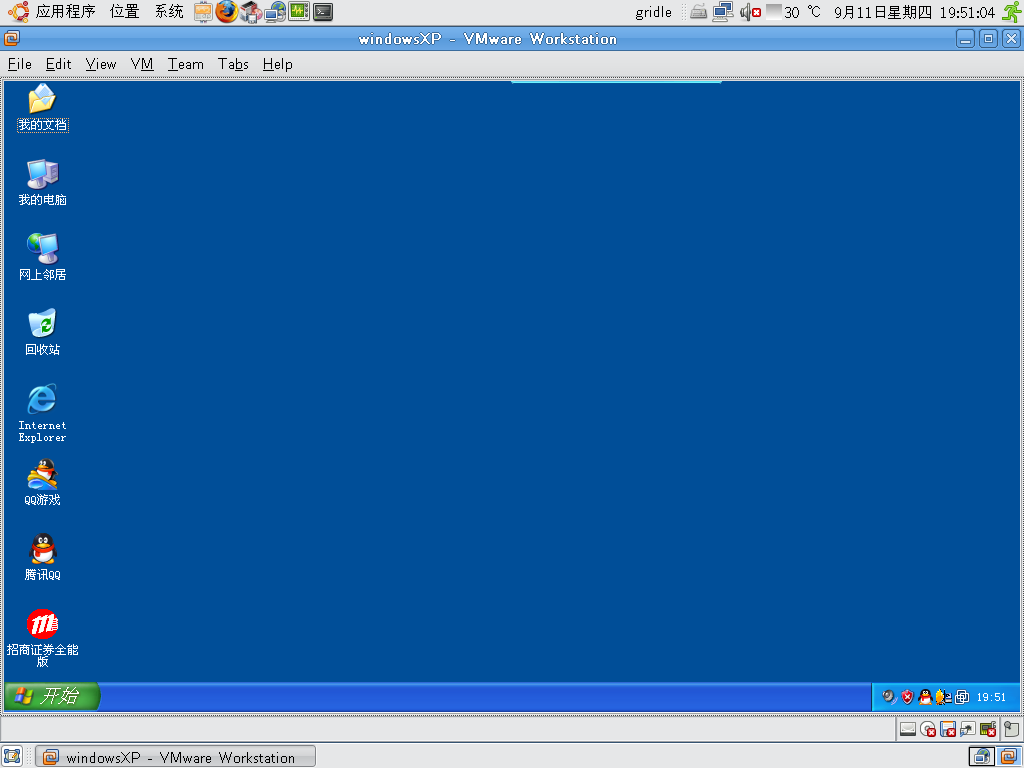
Task: Open the 我的文档 desktop icon
Action: [x=42, y=108]
